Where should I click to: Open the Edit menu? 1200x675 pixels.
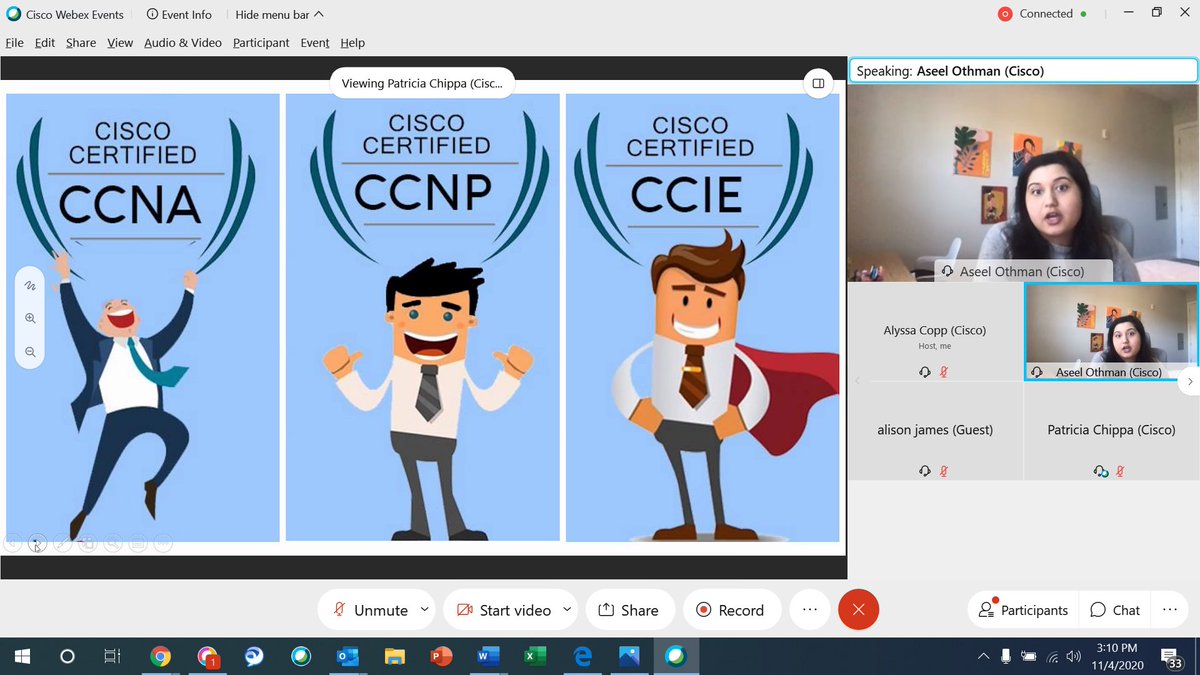(45, 43)
